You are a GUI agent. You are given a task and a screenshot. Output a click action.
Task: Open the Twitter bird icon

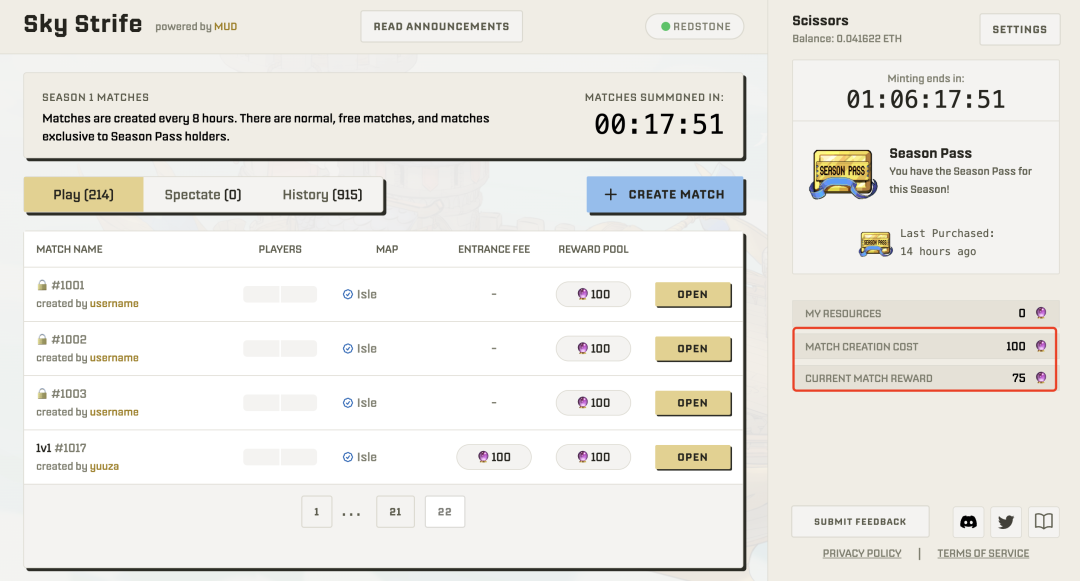tap(1006, 522)
